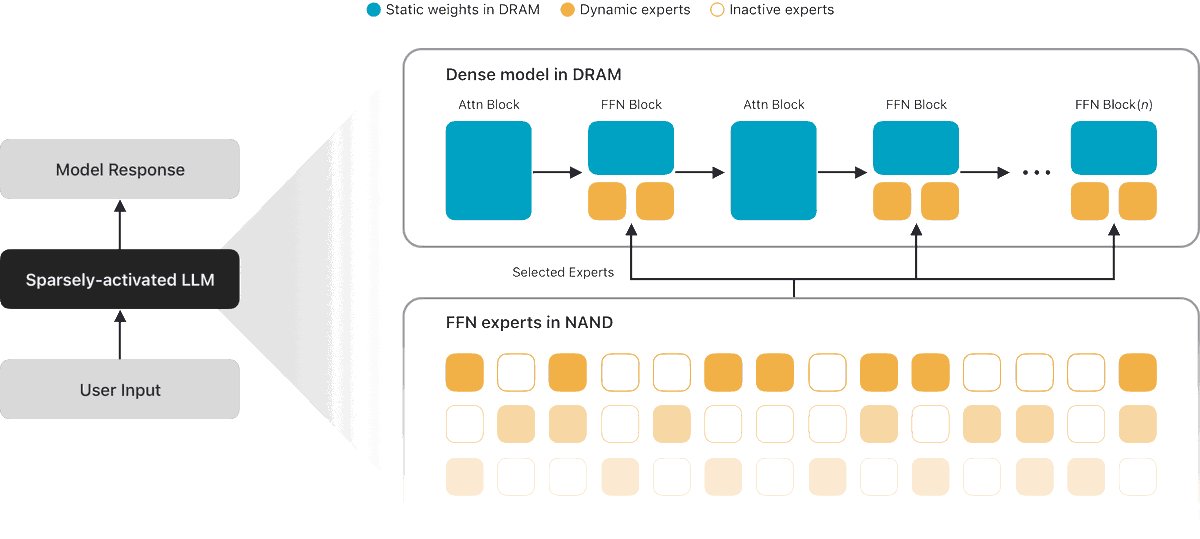Click the Static weights in DRAM legend dot
1200x539 pixels.
374,10
